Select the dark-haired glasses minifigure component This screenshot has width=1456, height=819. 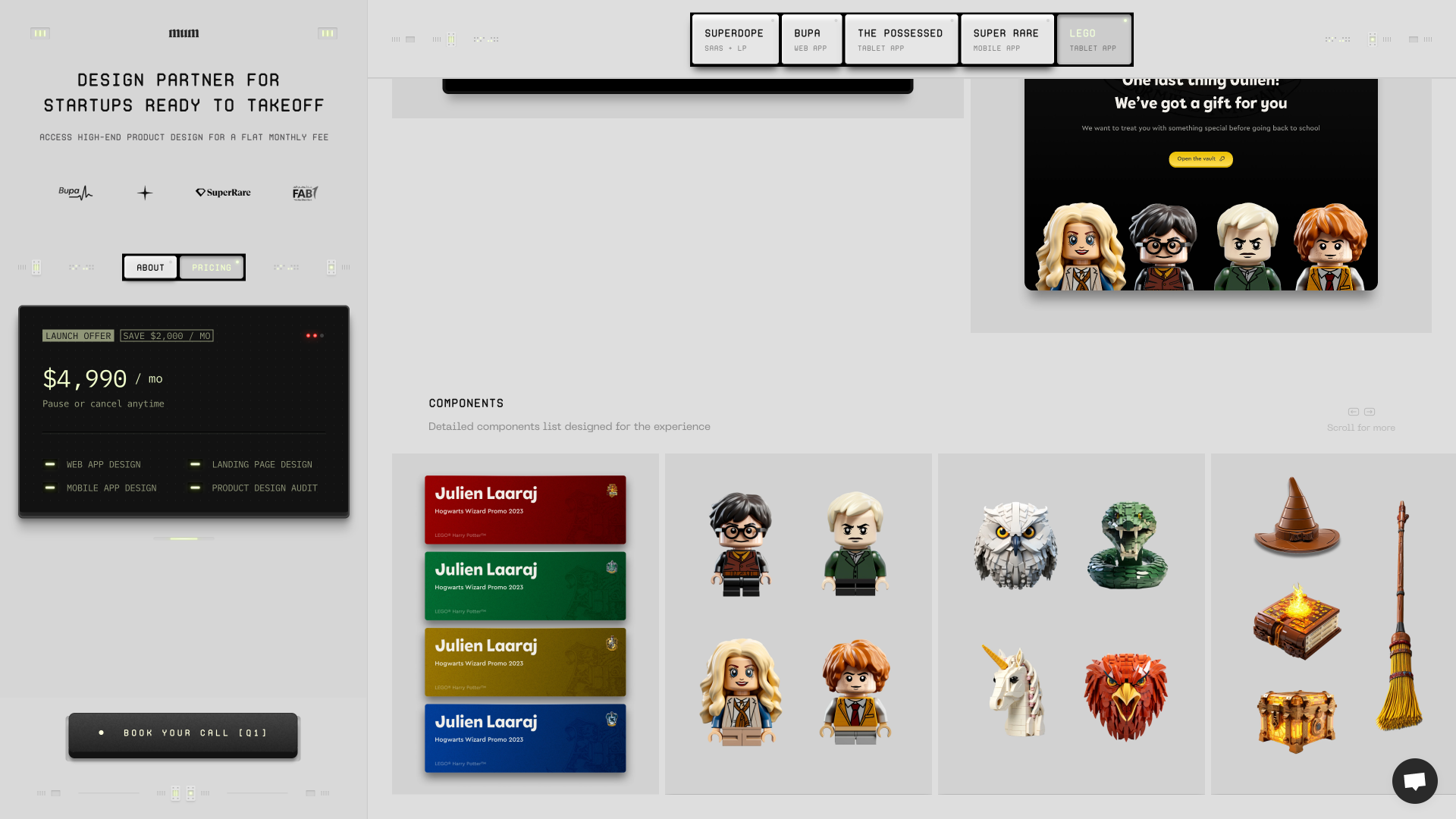[741, 544]
